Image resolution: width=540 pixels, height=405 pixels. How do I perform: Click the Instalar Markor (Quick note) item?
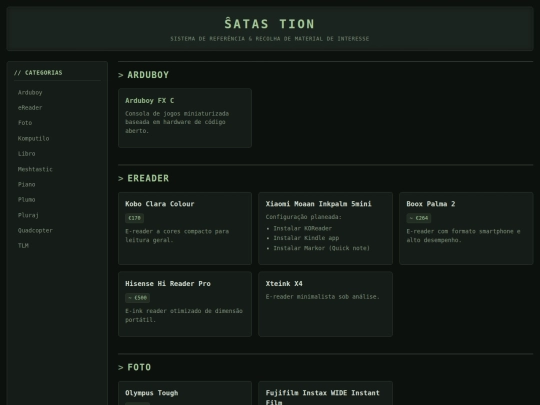point(322,248)
